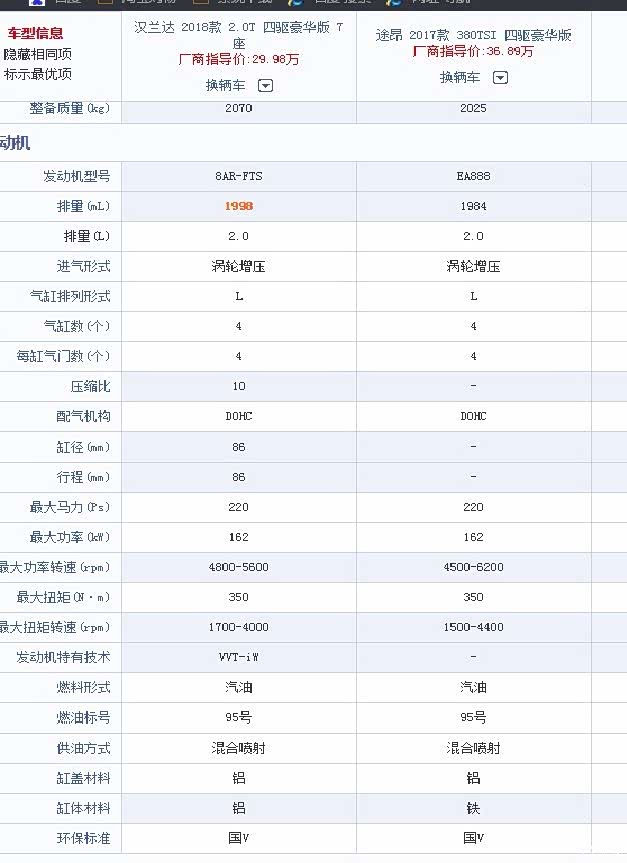Click the 气缸排列形式 row label
The height and width of the screenshot is (863, 627).
[x=70, y=296]
